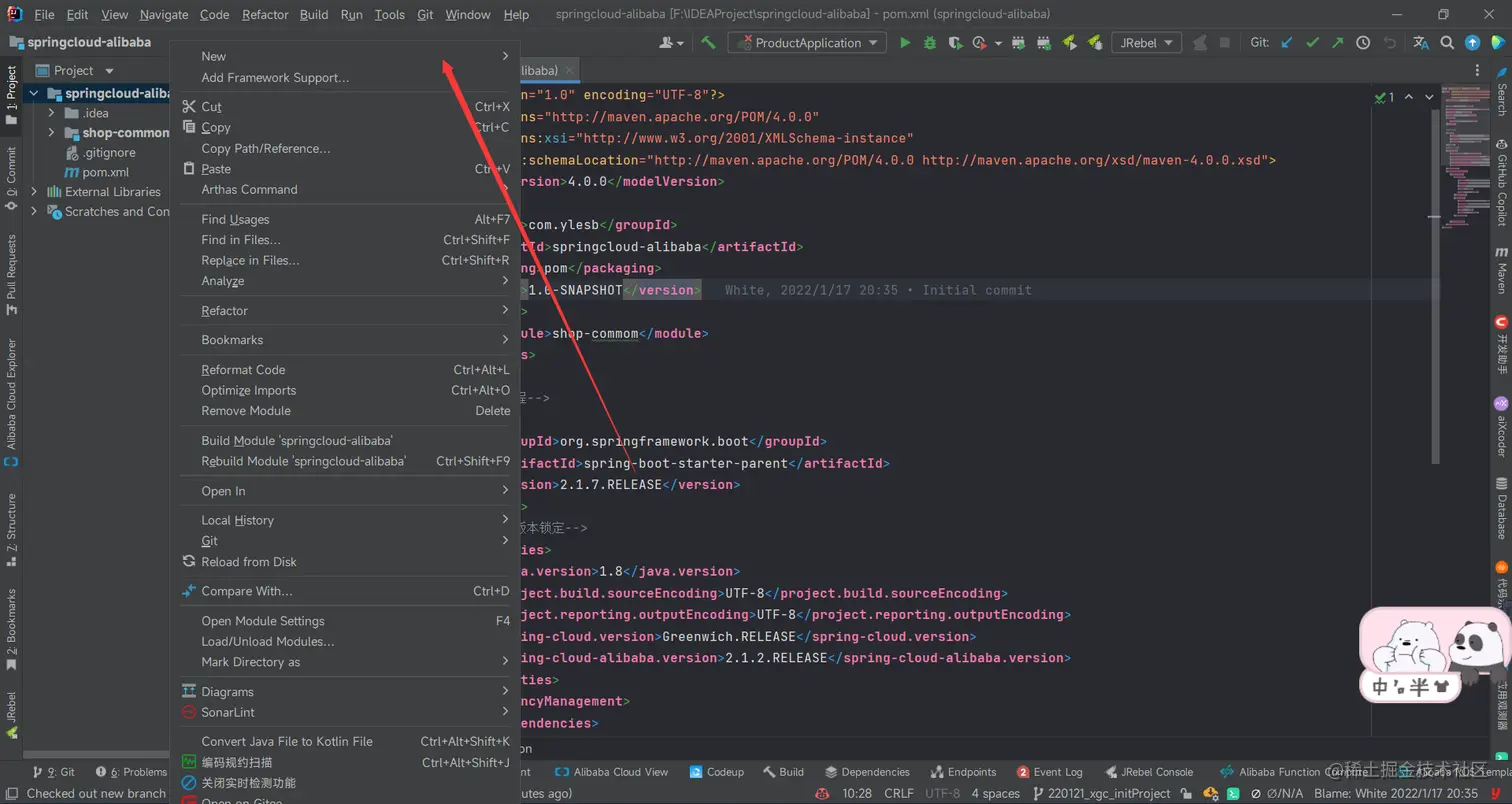Click the Build Project hammer icon

pos(708,43)
